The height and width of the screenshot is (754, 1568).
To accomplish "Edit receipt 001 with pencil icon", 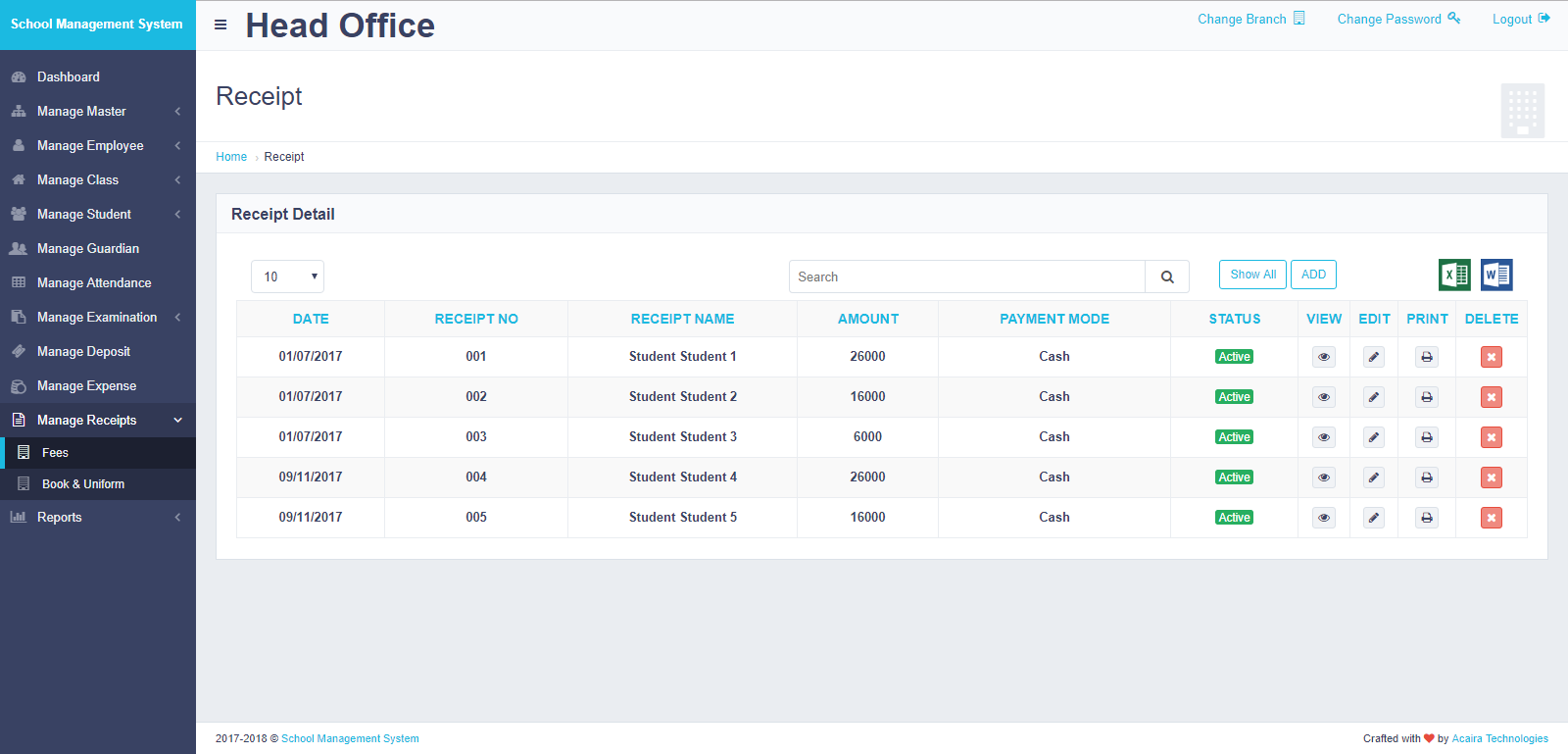I will pos(1374,357).
